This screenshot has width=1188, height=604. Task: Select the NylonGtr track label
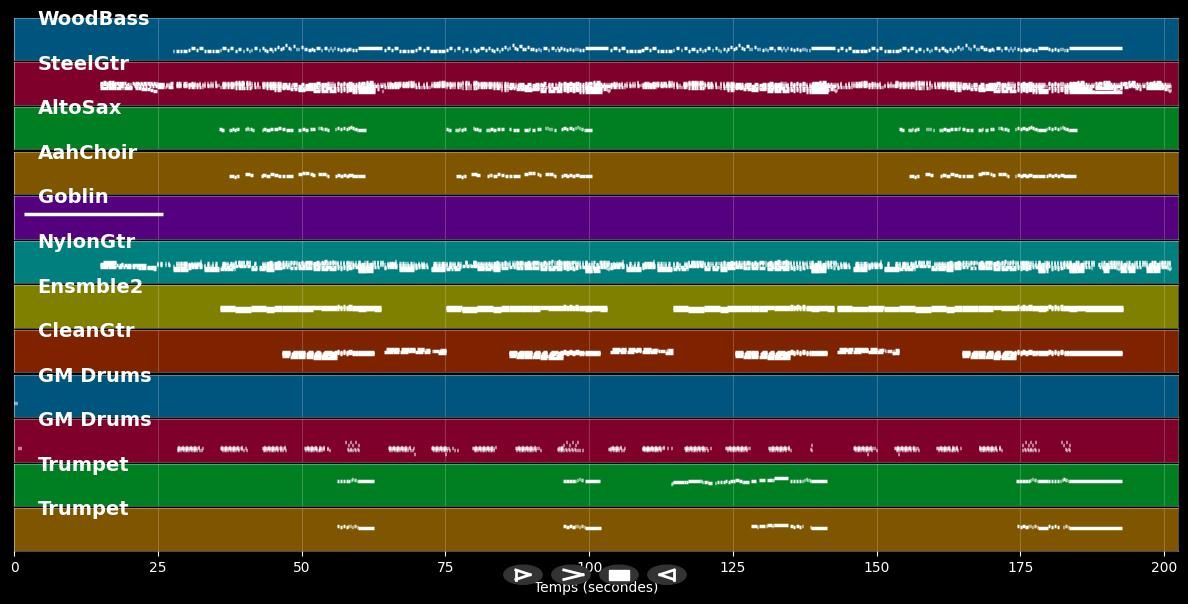(86, 242)
